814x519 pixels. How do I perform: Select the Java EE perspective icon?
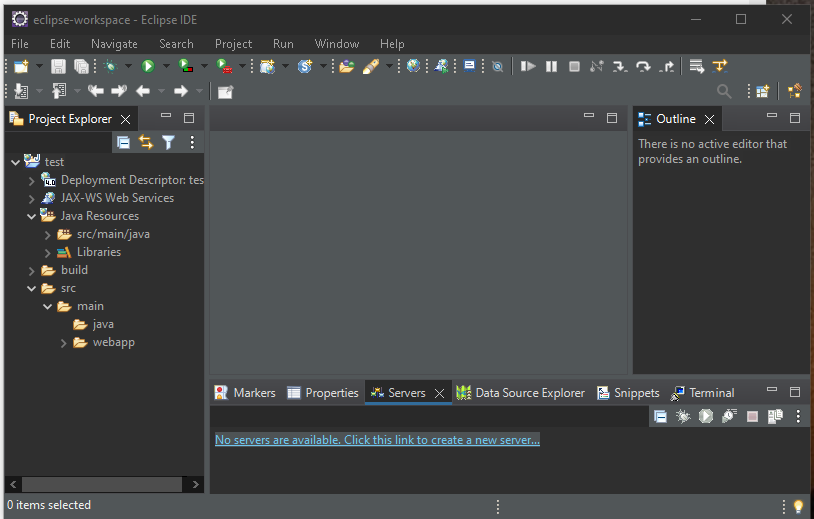click(x=795, y=91)
